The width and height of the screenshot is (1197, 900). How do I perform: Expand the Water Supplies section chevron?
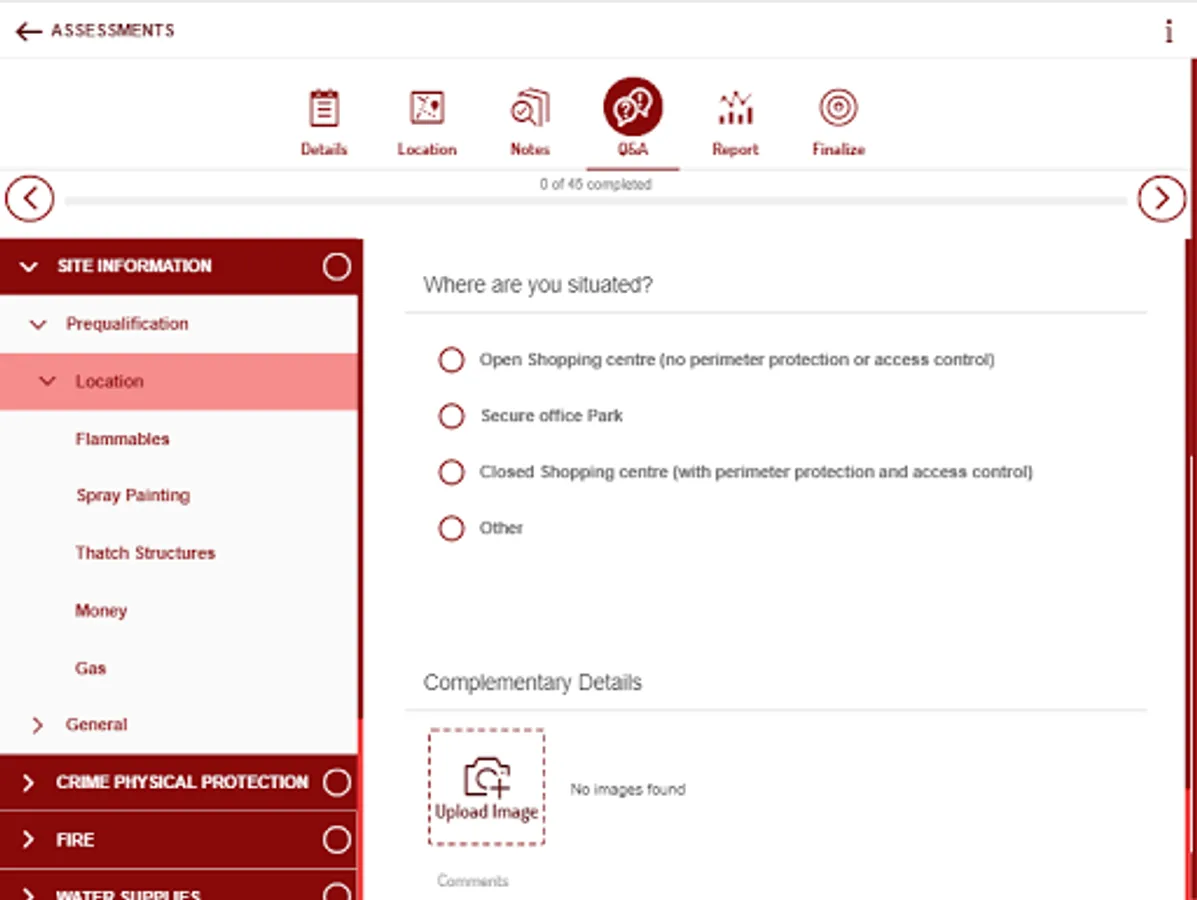(28, 894)
